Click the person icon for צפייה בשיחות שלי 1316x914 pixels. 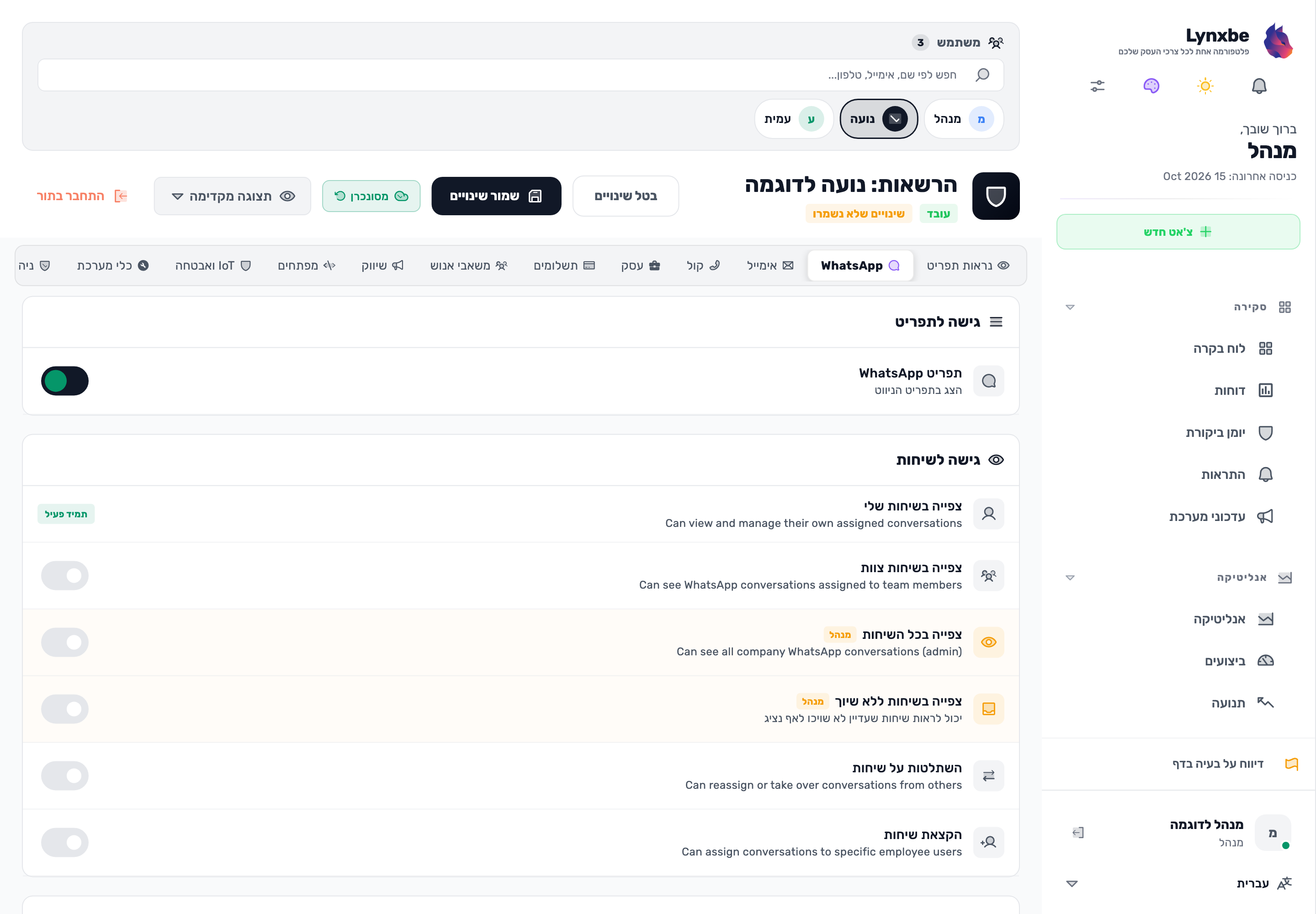[988, 514]
